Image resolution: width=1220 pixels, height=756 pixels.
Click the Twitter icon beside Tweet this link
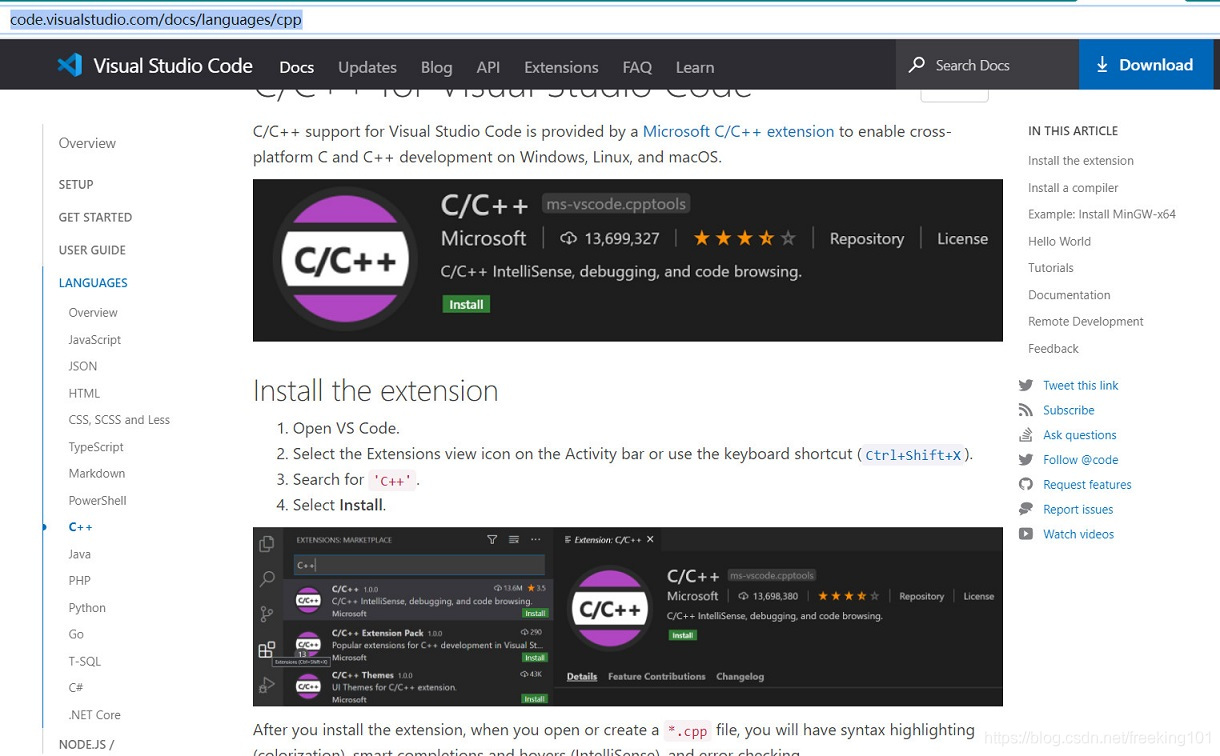1027,385
